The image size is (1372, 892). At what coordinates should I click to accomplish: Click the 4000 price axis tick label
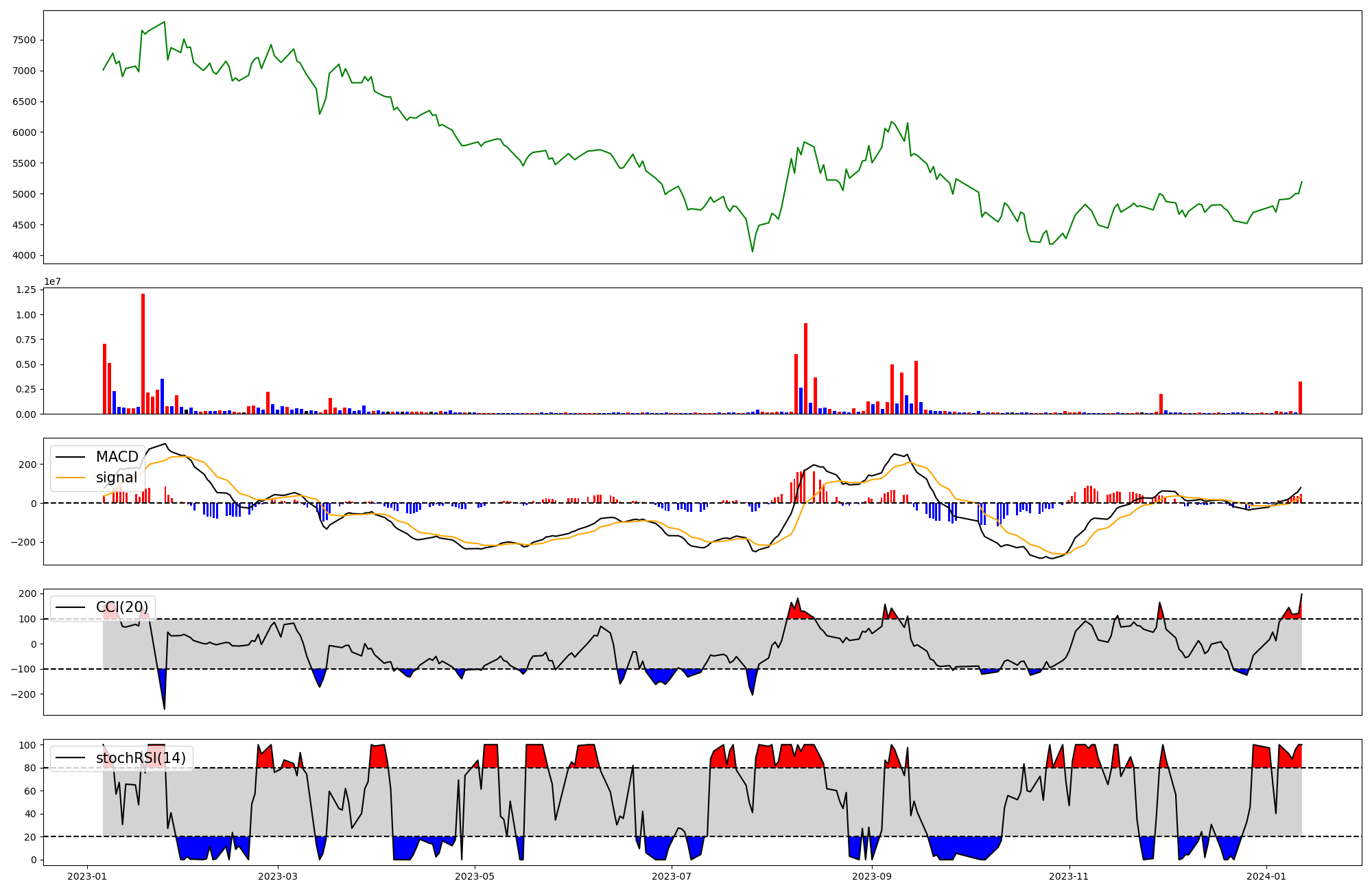(24, 256)
